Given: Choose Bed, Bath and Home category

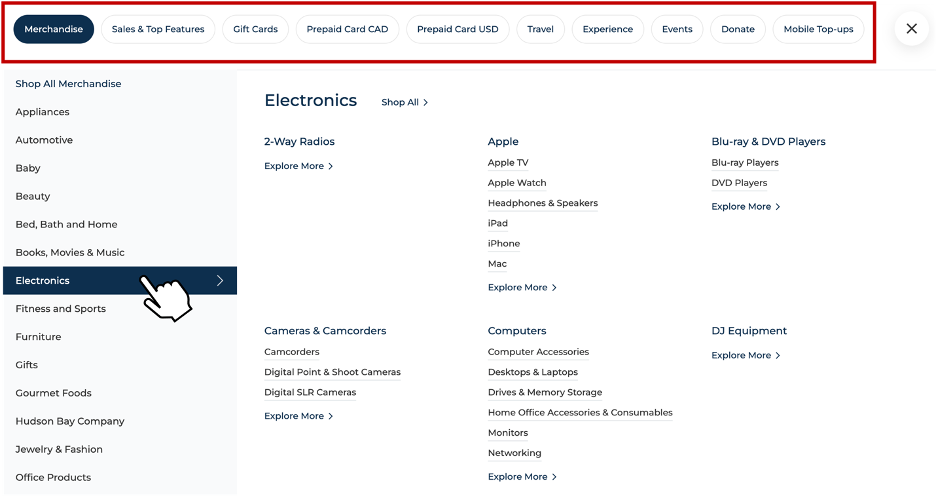Looking at the screenshot, I should [x=66, y=224].
